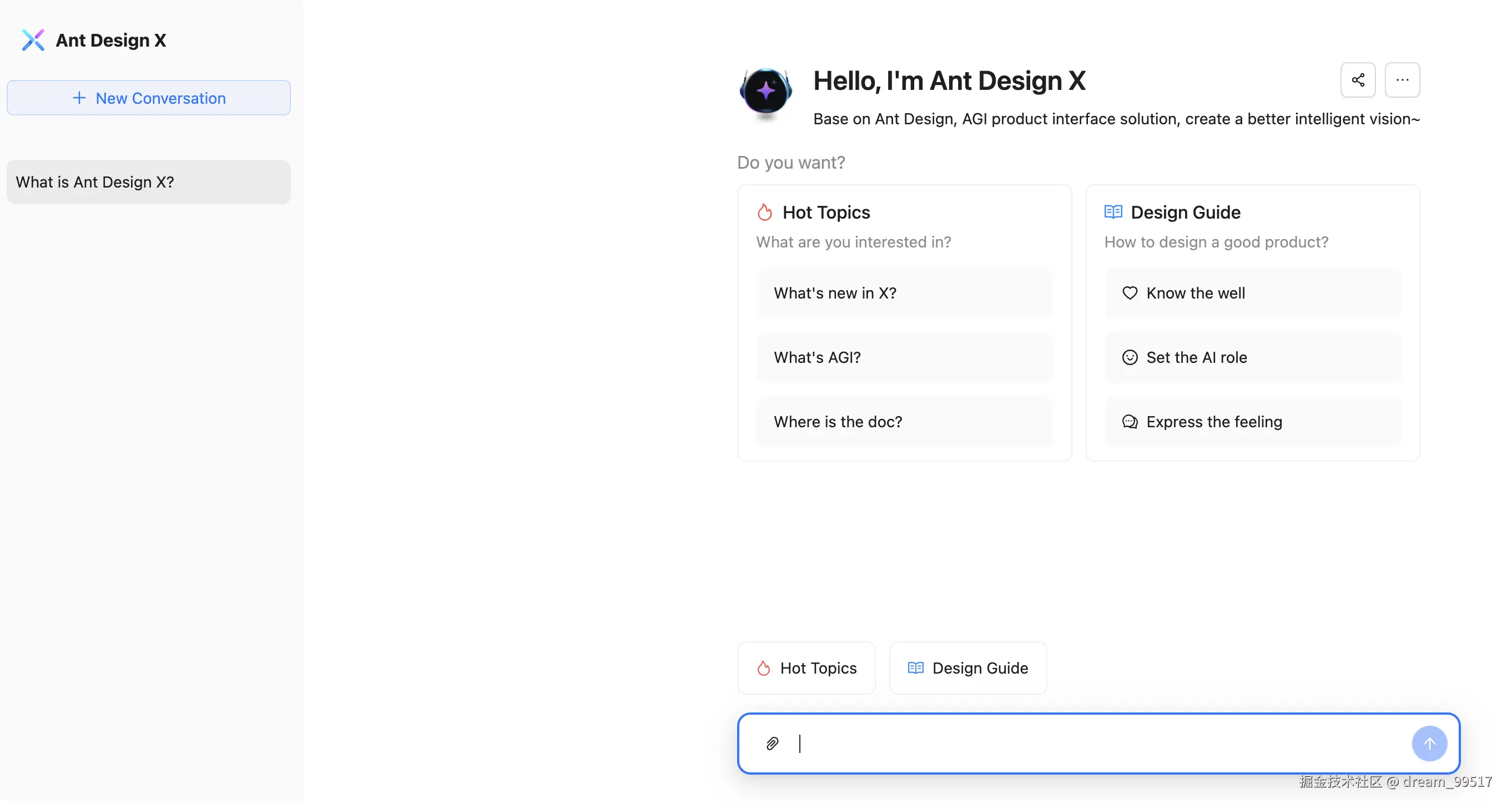Click the plus icon in New Conversation
Viewport: 1512px width, 809px height.
click(79, 98)
